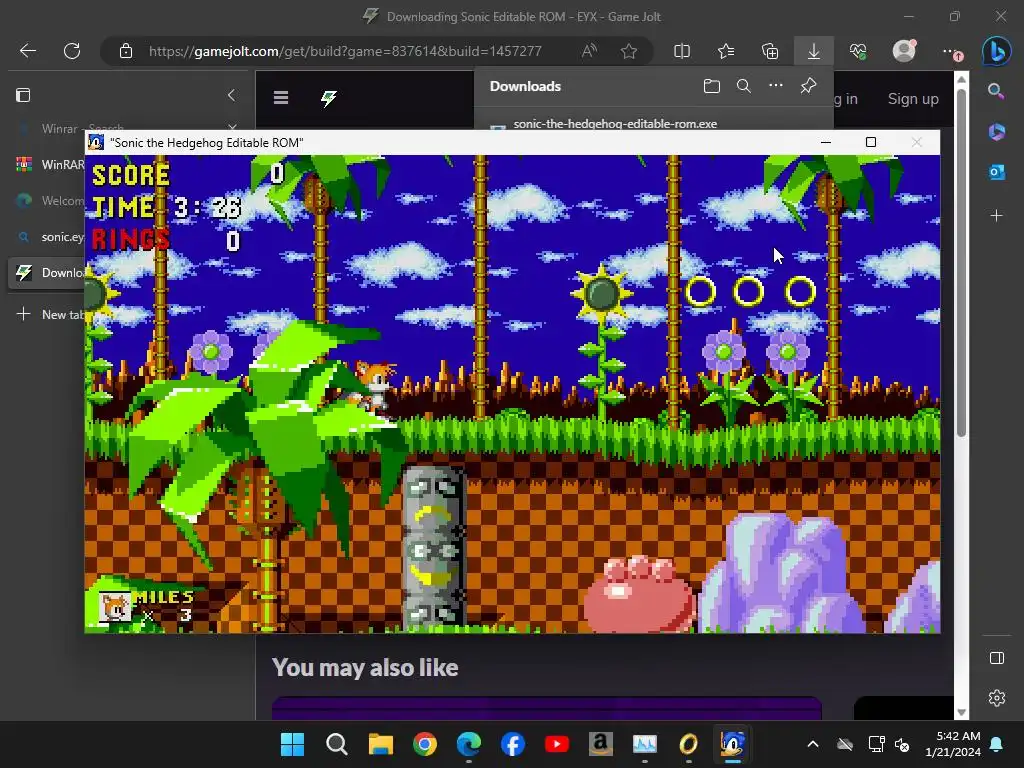
Task: Open the Read aloud icon in the address bar
Action: 589,51
